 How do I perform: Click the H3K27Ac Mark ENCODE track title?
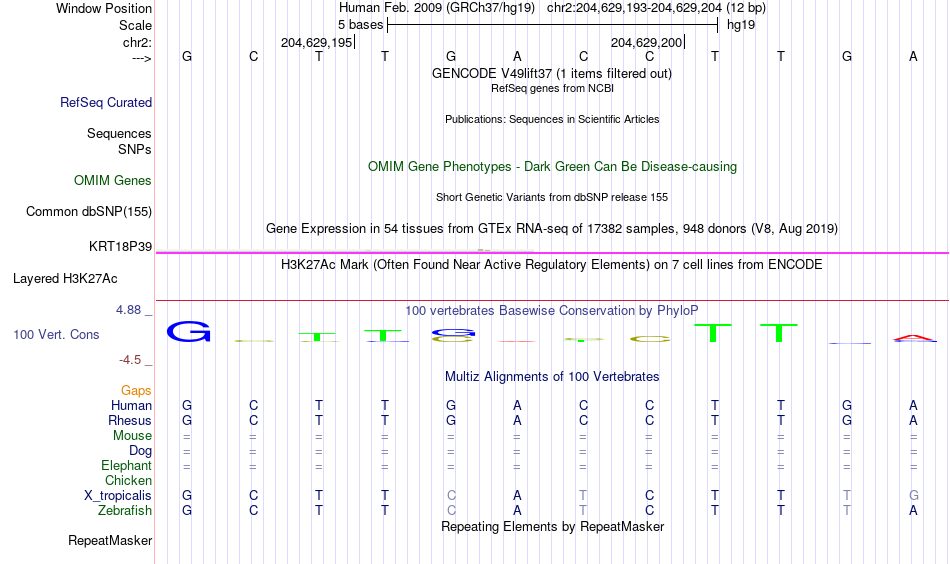coord(552,265)
